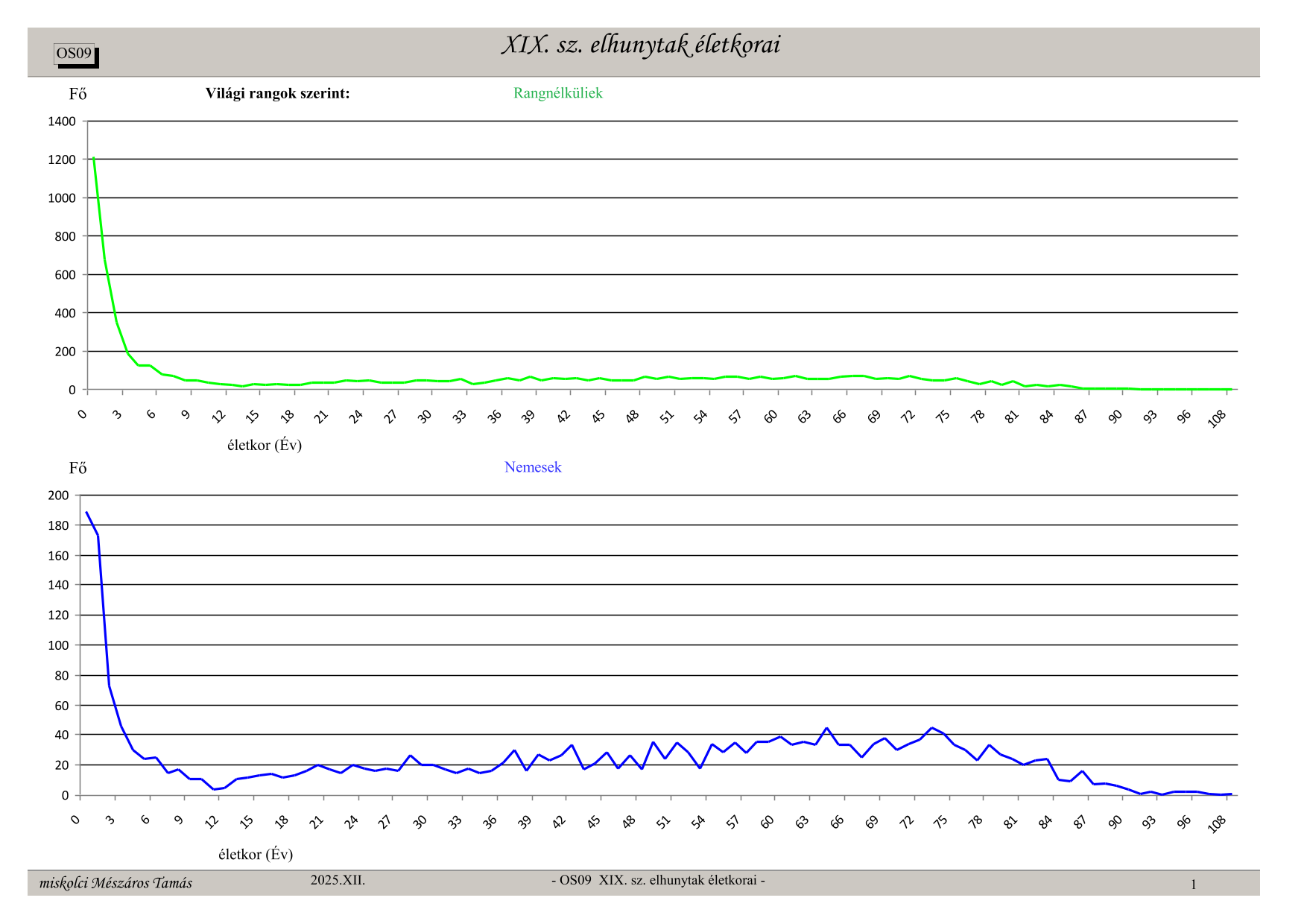Click the green line's peak near 1200
This screenshot has width=1307, height=924.
93,158
